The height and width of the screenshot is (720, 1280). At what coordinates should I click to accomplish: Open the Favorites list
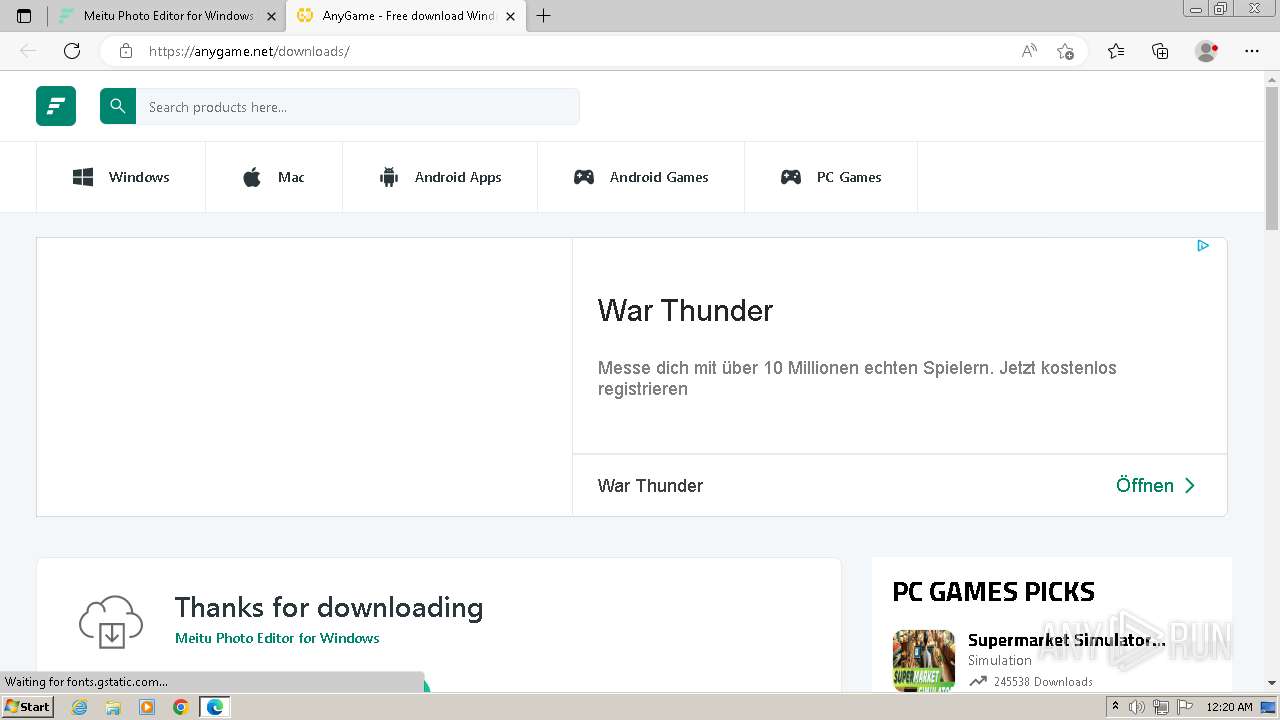[1116, 51]
